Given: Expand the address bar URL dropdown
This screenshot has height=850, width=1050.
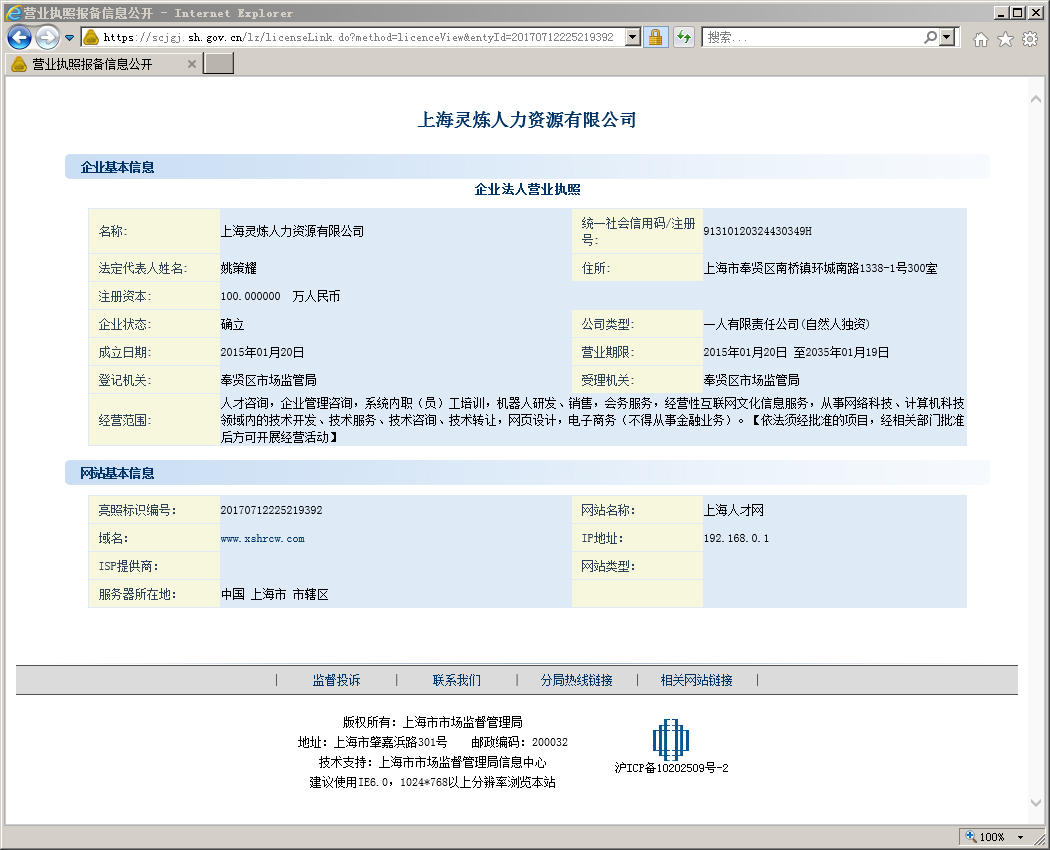Looking at the screenshot, I should [633, 38].
